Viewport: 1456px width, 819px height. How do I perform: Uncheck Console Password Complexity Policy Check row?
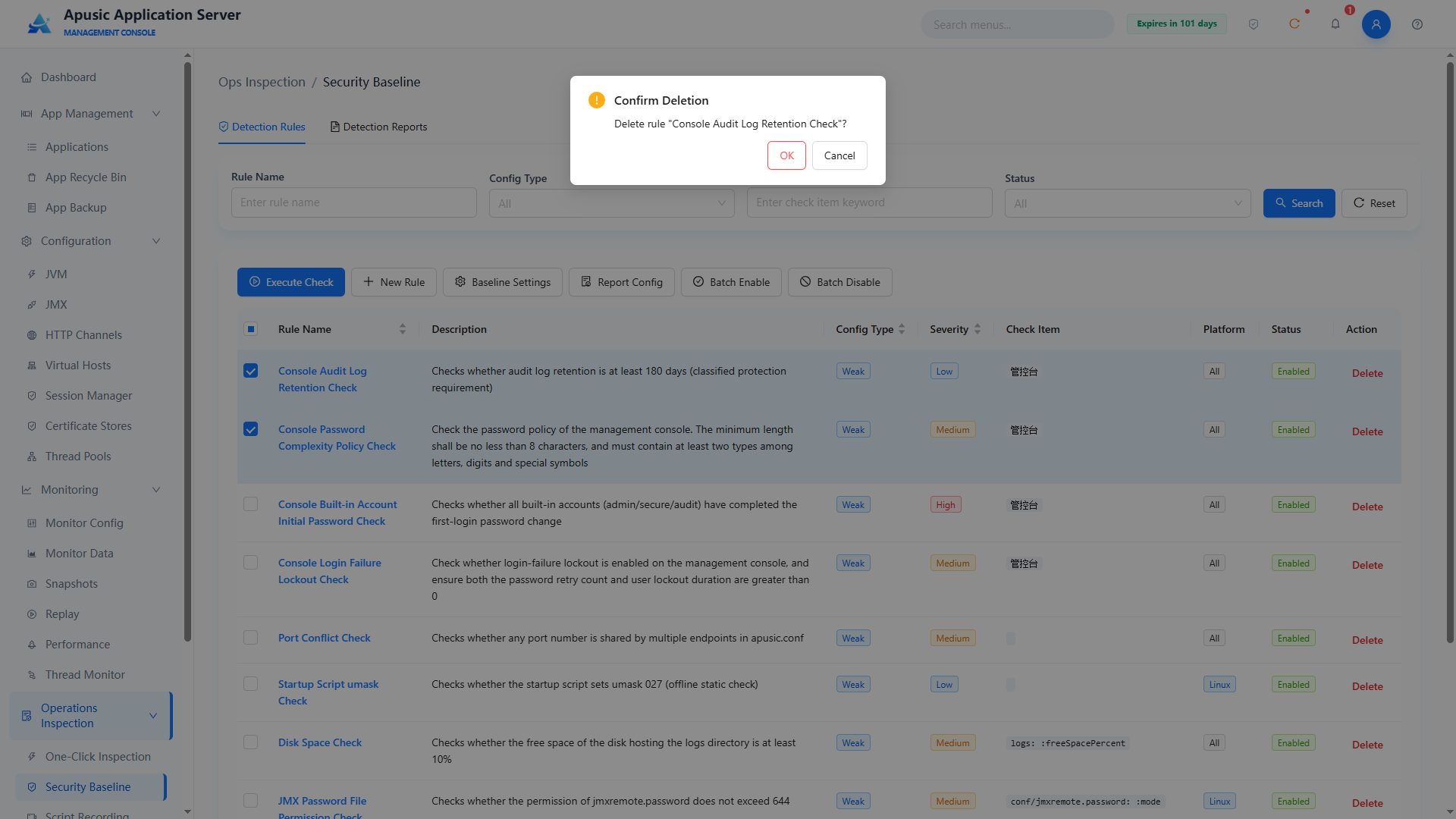pyautogui.click(x=251, y=429)
